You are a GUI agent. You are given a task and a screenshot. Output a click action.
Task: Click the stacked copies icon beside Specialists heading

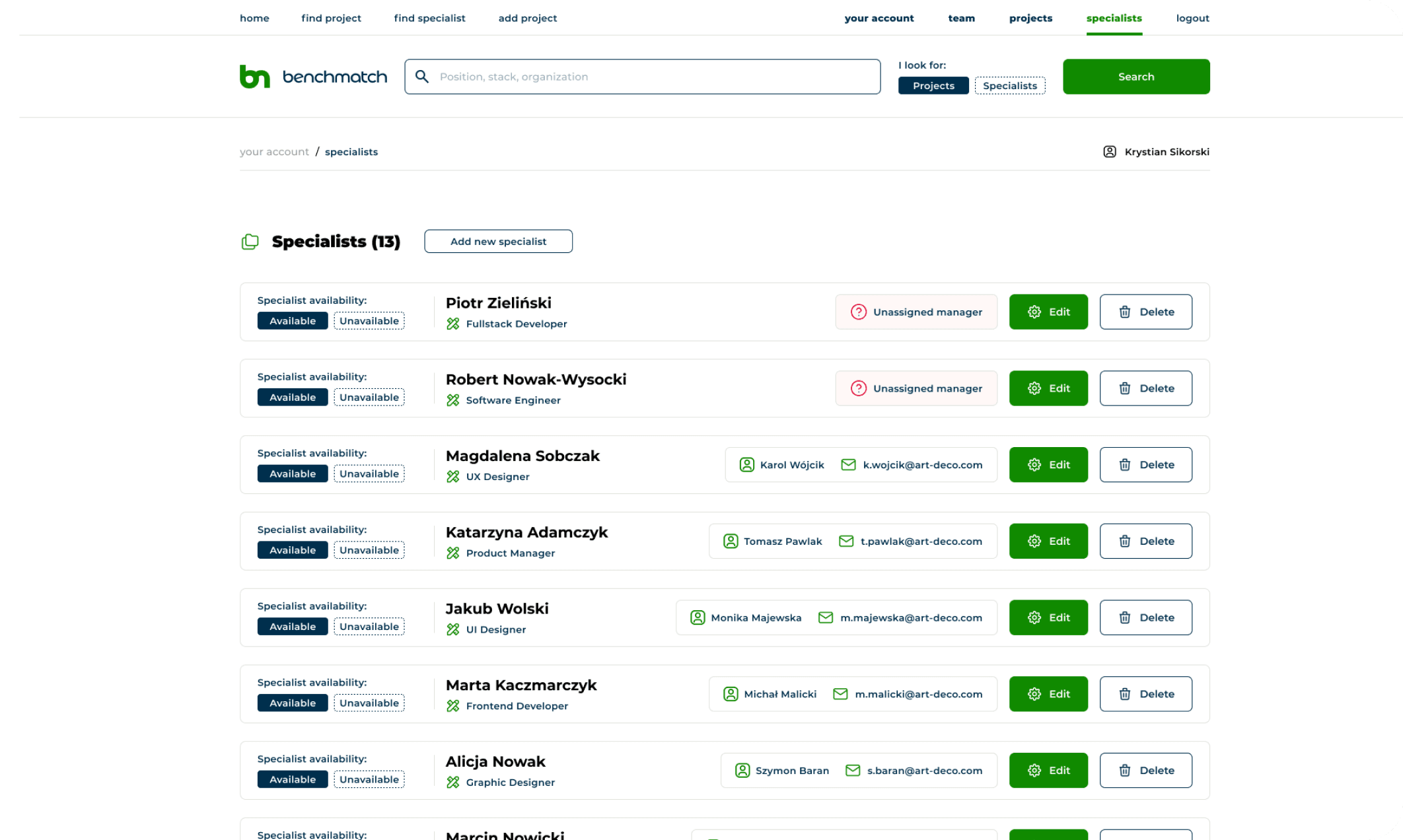(250, 242)
